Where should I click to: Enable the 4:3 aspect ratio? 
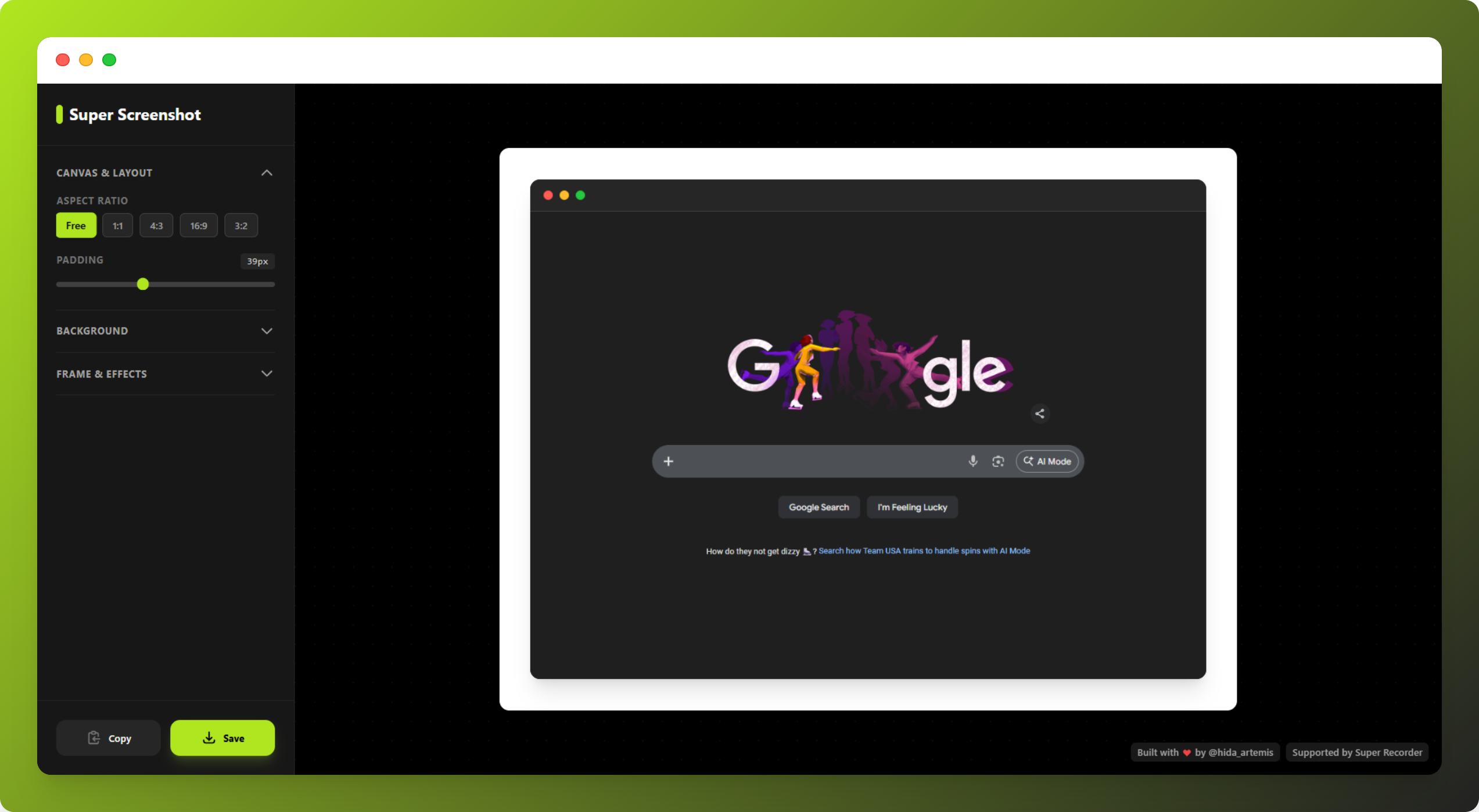tap(156, 225)
